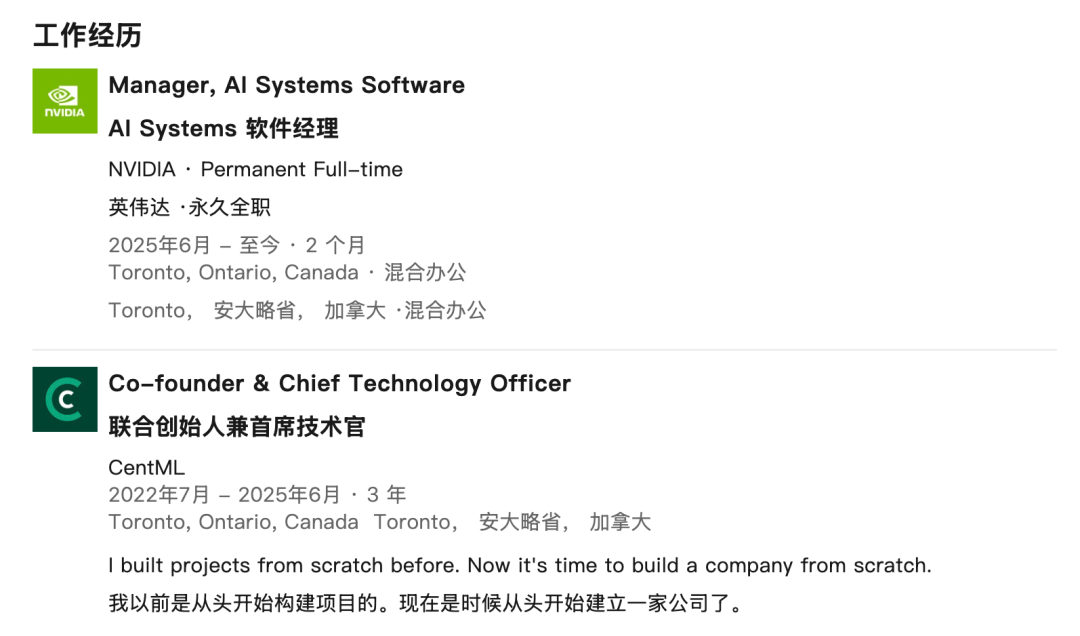Image resolution: width=1080 pixels, height=636 pixels.
Task: Select the CentML entry Toronto, Ontario, Canada location
Action: point(233,522)
